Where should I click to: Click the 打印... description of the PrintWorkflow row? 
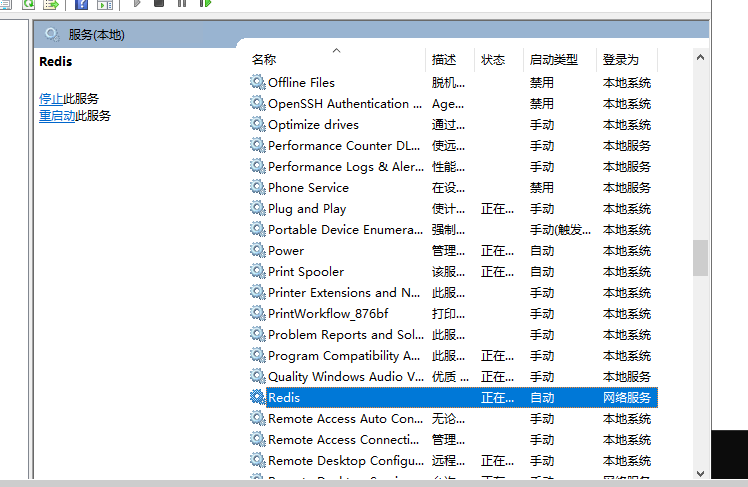tap(448, 313)
